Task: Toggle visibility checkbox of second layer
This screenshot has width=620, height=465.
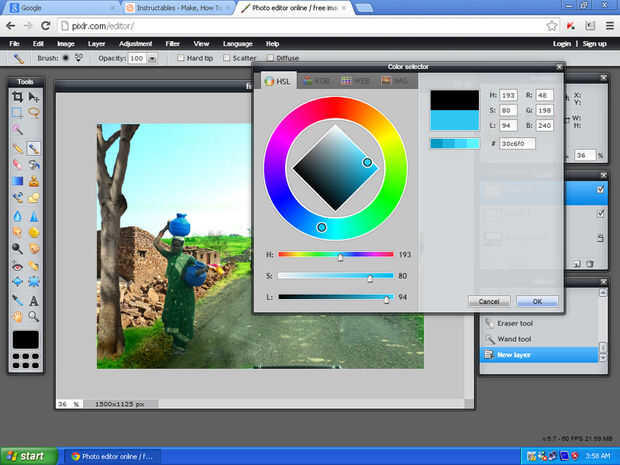Action: [x=600, y=214]
